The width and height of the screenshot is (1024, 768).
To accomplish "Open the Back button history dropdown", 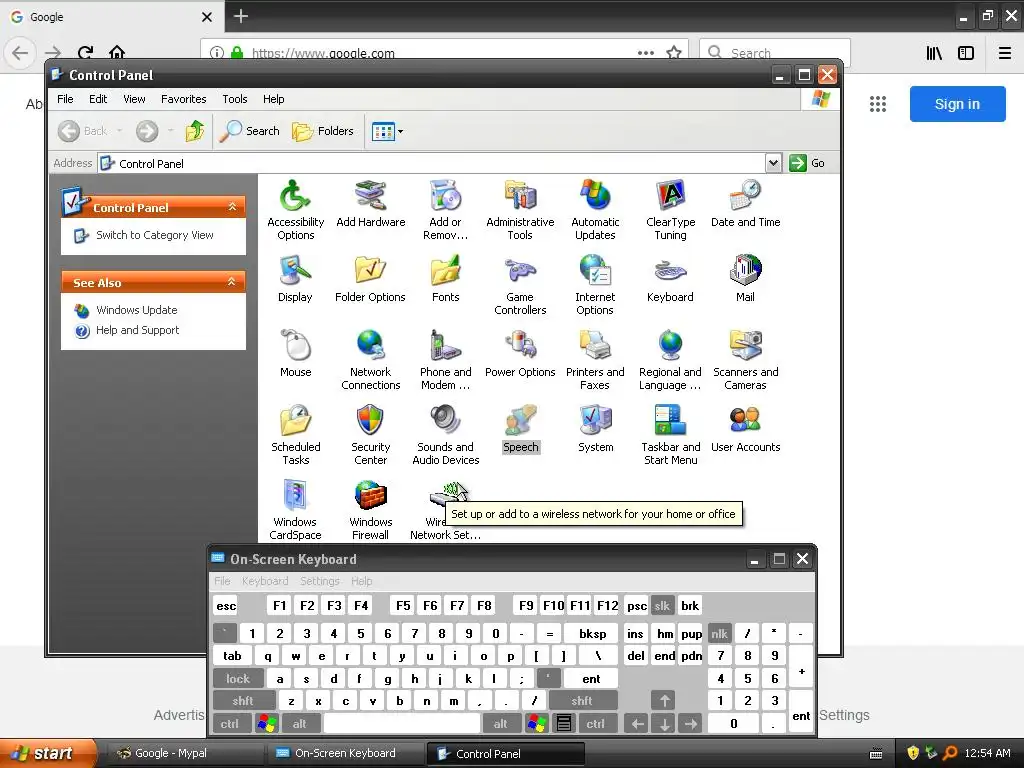I will coord(120,131).
